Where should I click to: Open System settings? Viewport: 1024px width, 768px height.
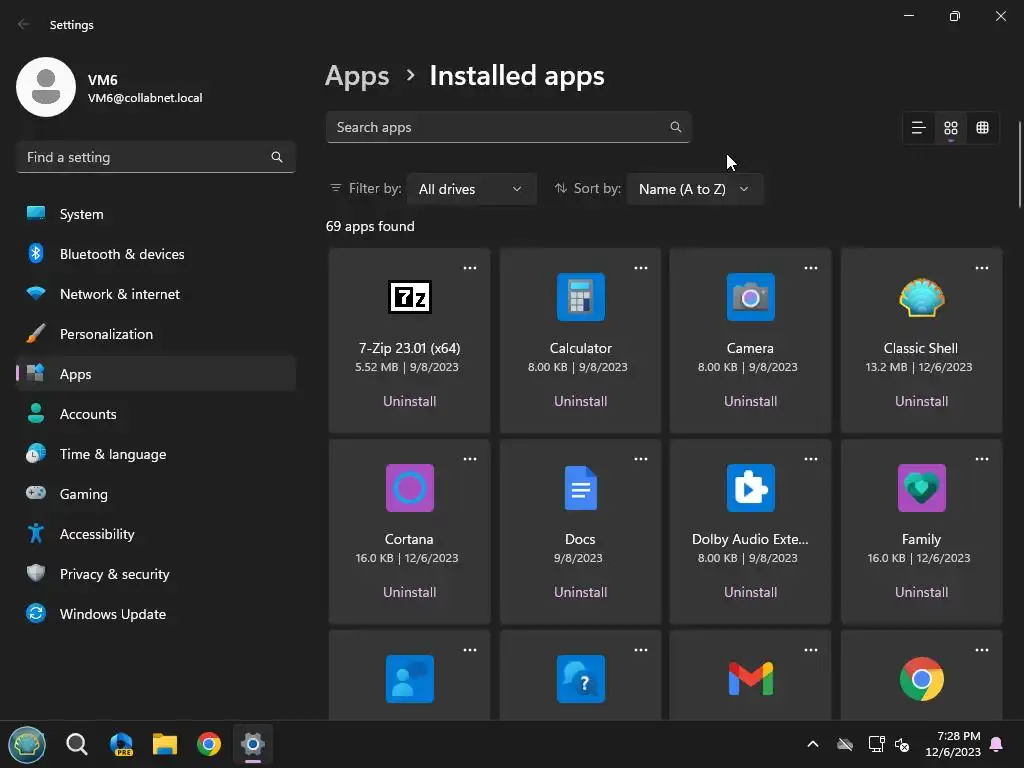pos(155,214)
